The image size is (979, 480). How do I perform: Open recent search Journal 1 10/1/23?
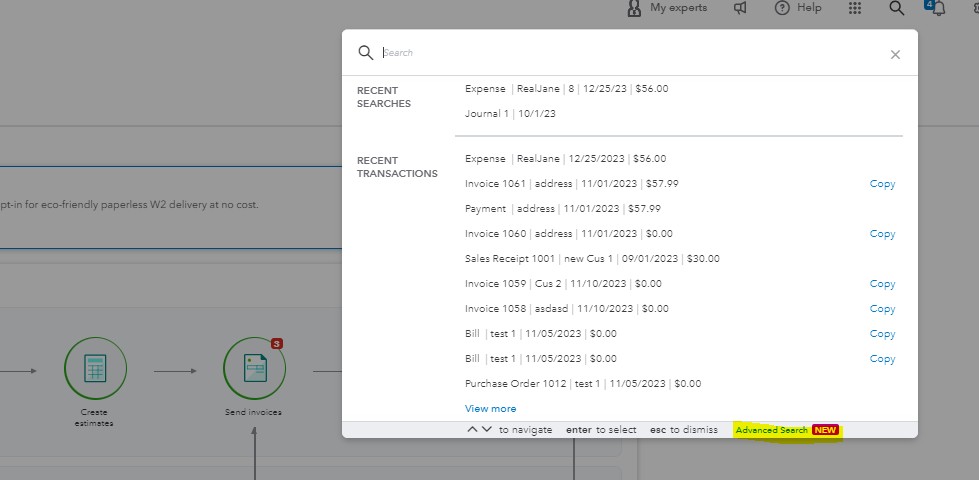tap(510, 114)
